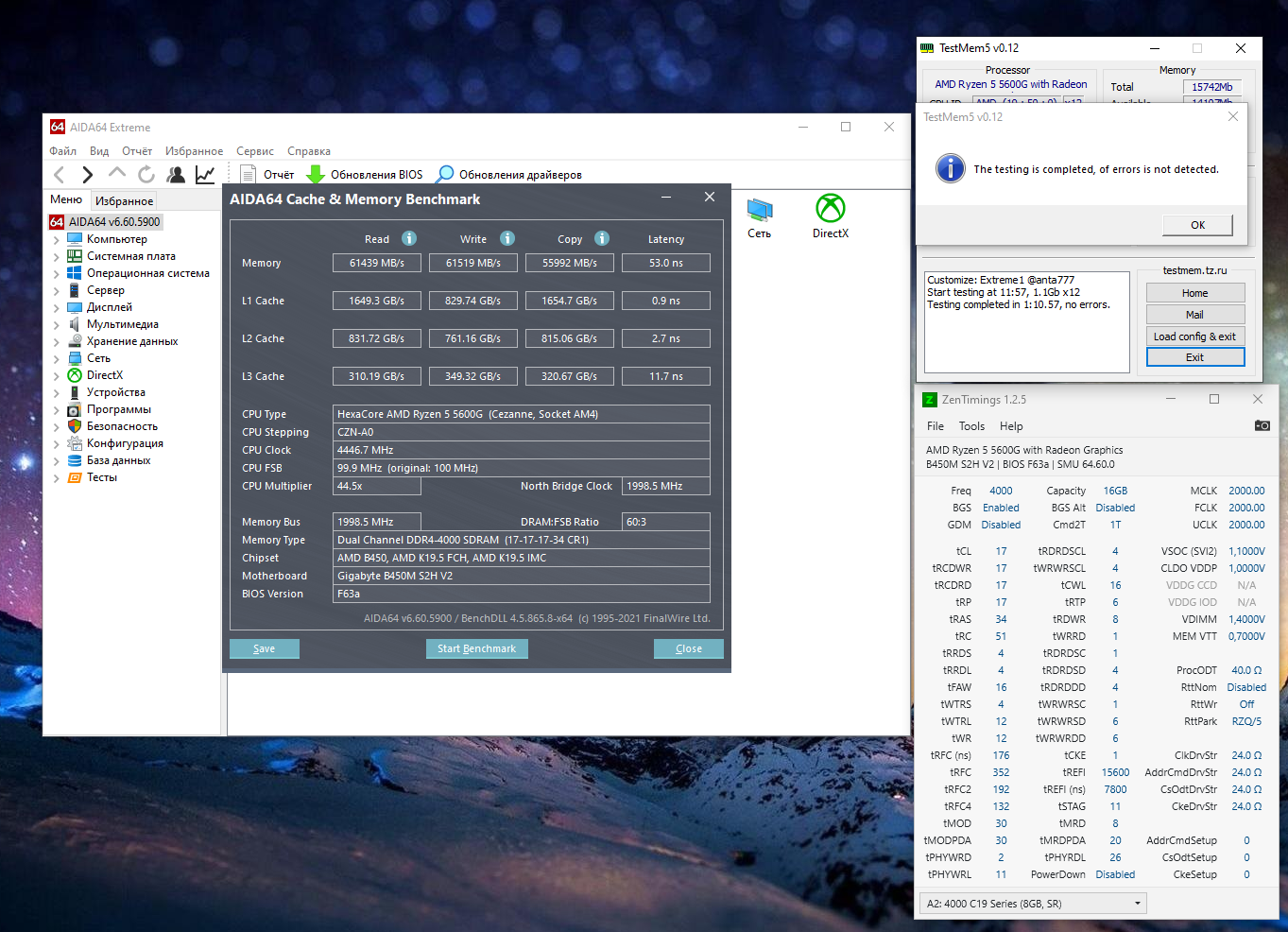Minimize the Cache & Memory Benchmark dialog
The height and width of the screenshot is (932, 1288).
pyautogui.click(x=666, y=197)
